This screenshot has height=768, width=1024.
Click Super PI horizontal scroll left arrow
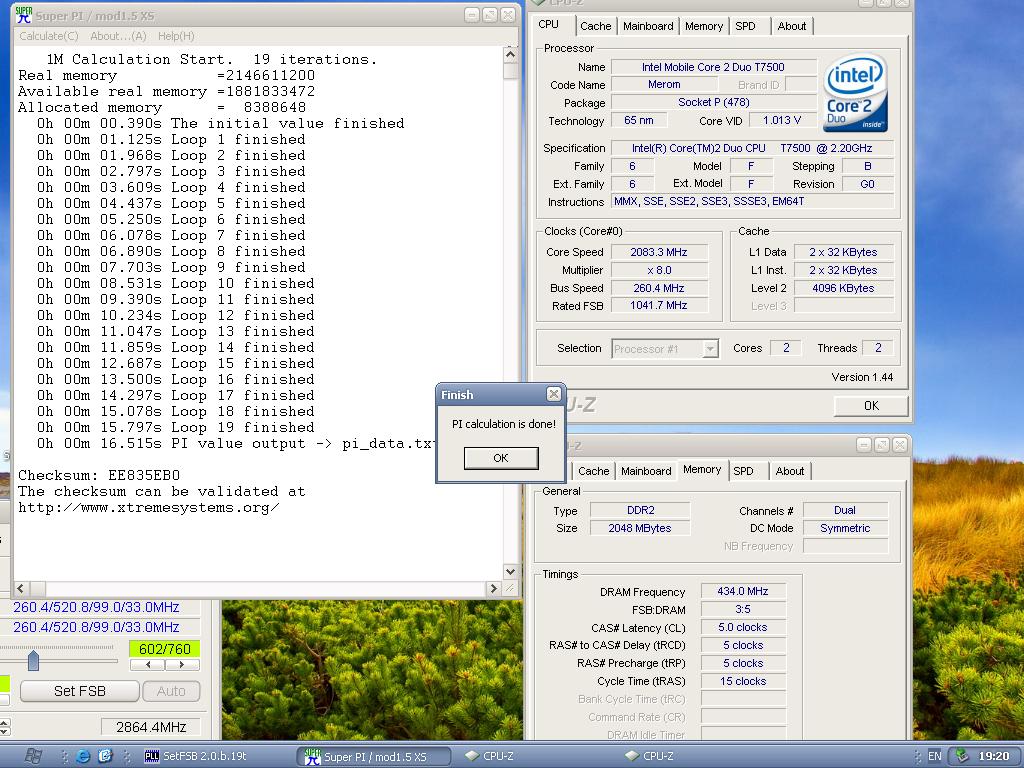(x=21, y=588)
